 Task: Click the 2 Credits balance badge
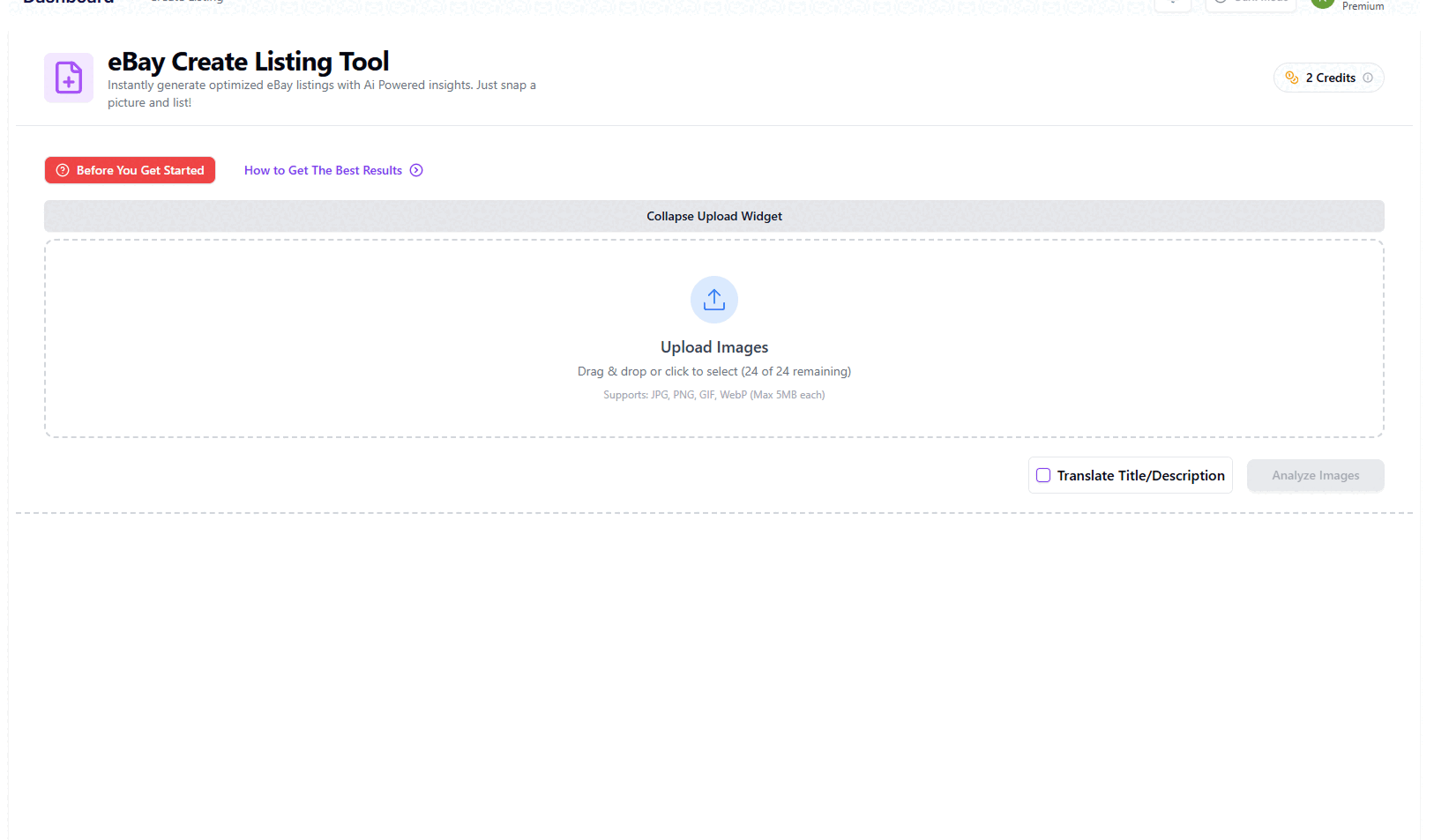click(x=1329, y=78)
